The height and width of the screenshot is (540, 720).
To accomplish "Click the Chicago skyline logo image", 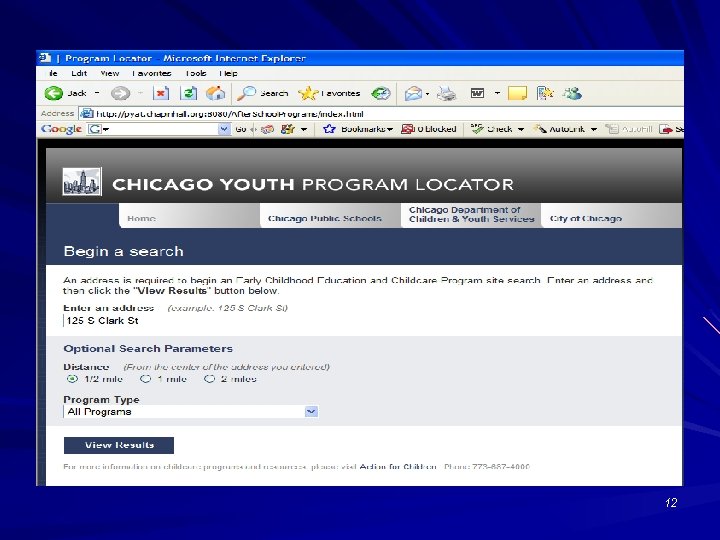I will coord(82,182).
